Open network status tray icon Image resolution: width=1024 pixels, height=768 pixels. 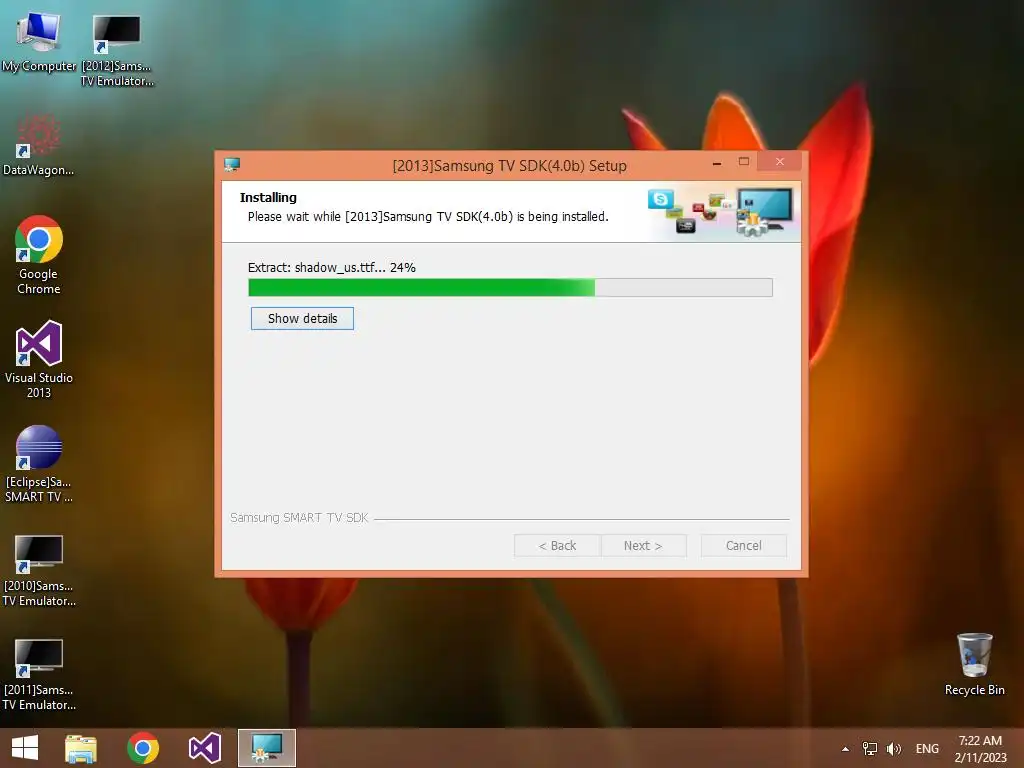pyautogui.click(x=870, y=749)
